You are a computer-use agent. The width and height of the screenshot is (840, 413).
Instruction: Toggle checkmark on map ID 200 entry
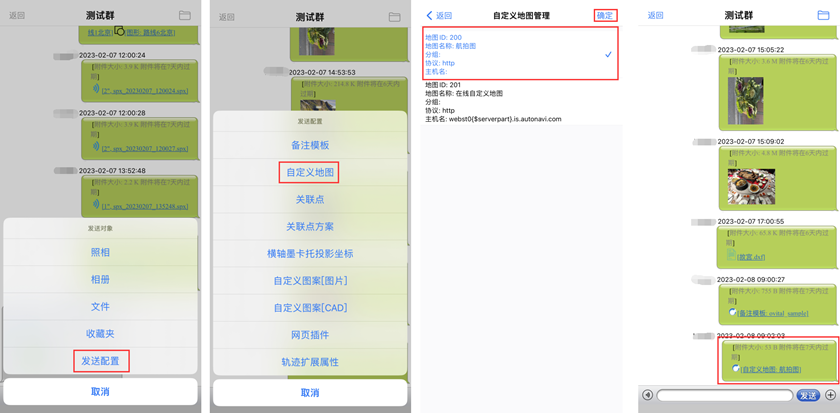pyautogui.click(x=608, y=54)
